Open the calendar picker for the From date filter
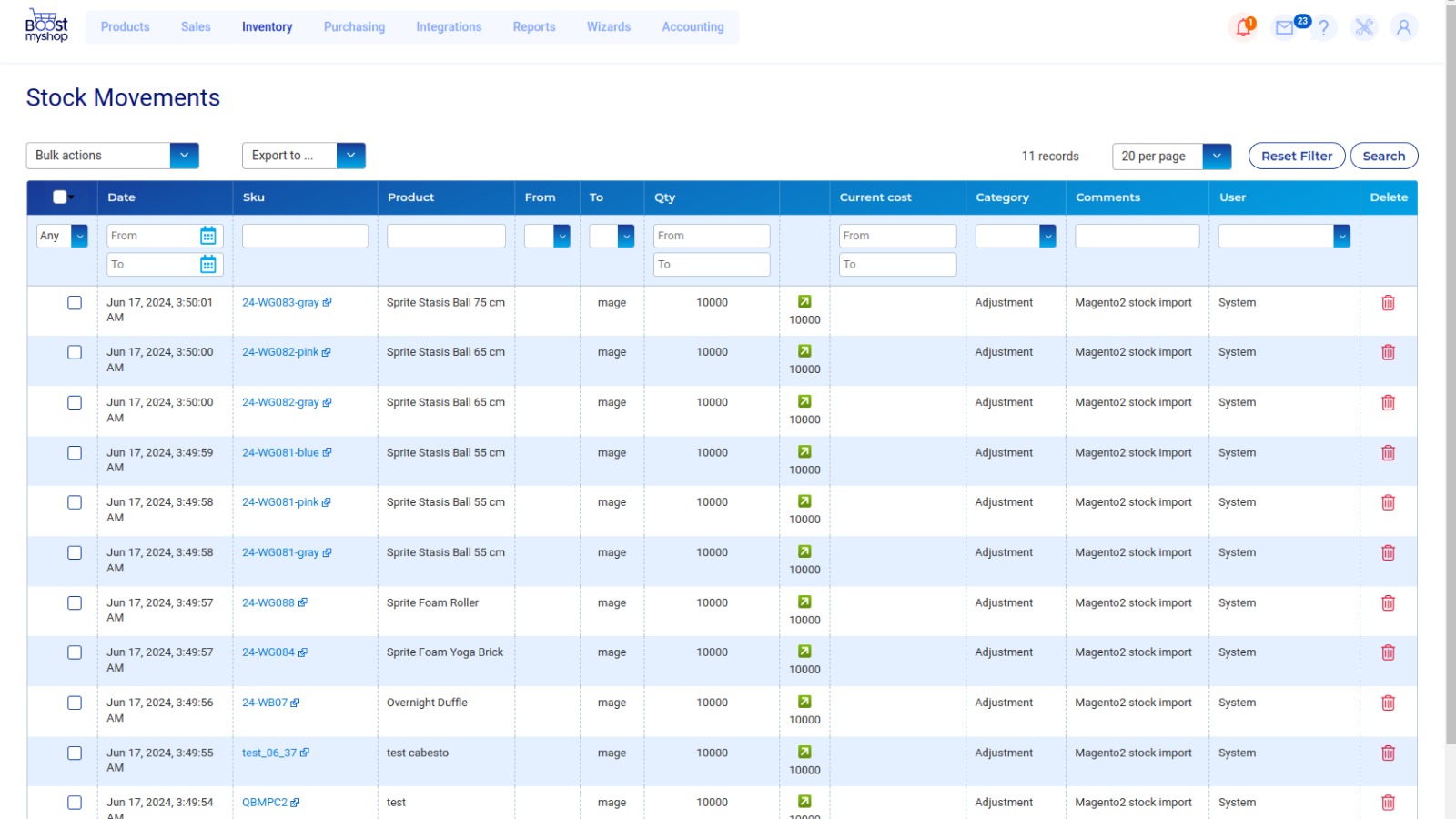 coord(208,235)
